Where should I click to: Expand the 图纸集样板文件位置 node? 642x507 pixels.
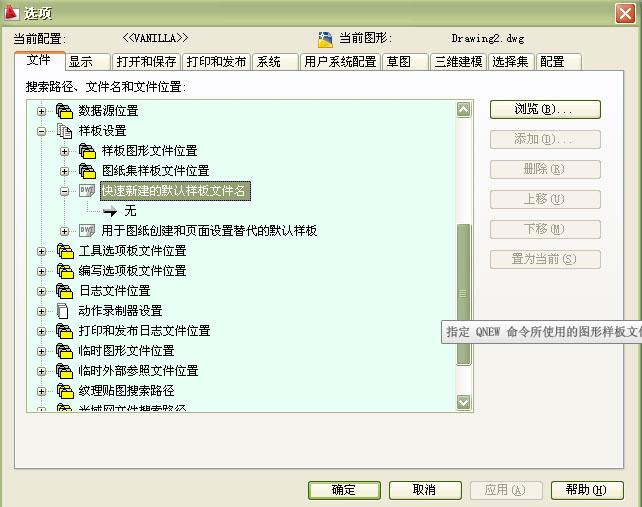pyautogui.click(x=64, y=171)
